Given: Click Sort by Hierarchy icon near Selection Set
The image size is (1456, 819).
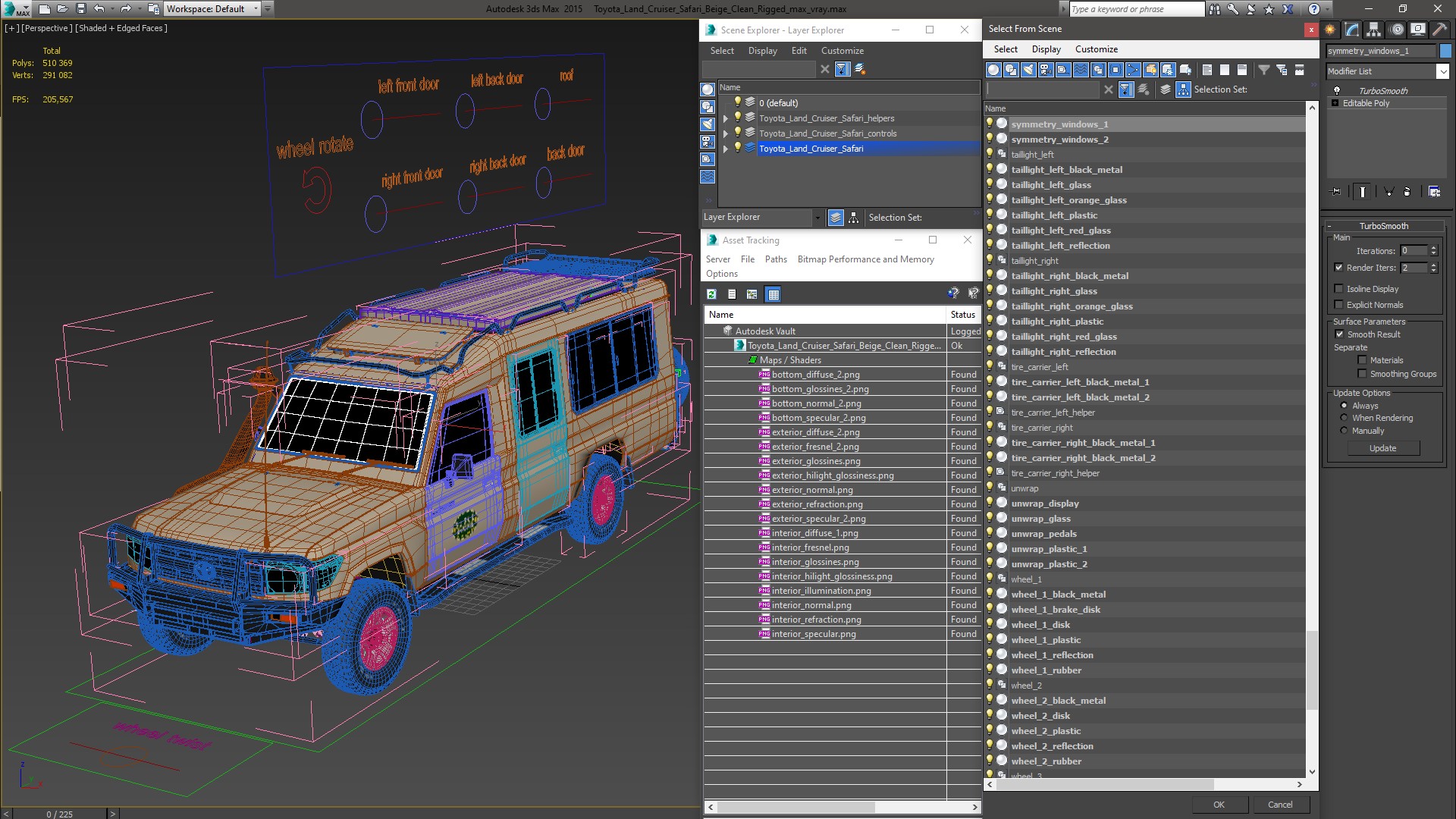Looking at the screenshot, I should (1183, 89).
